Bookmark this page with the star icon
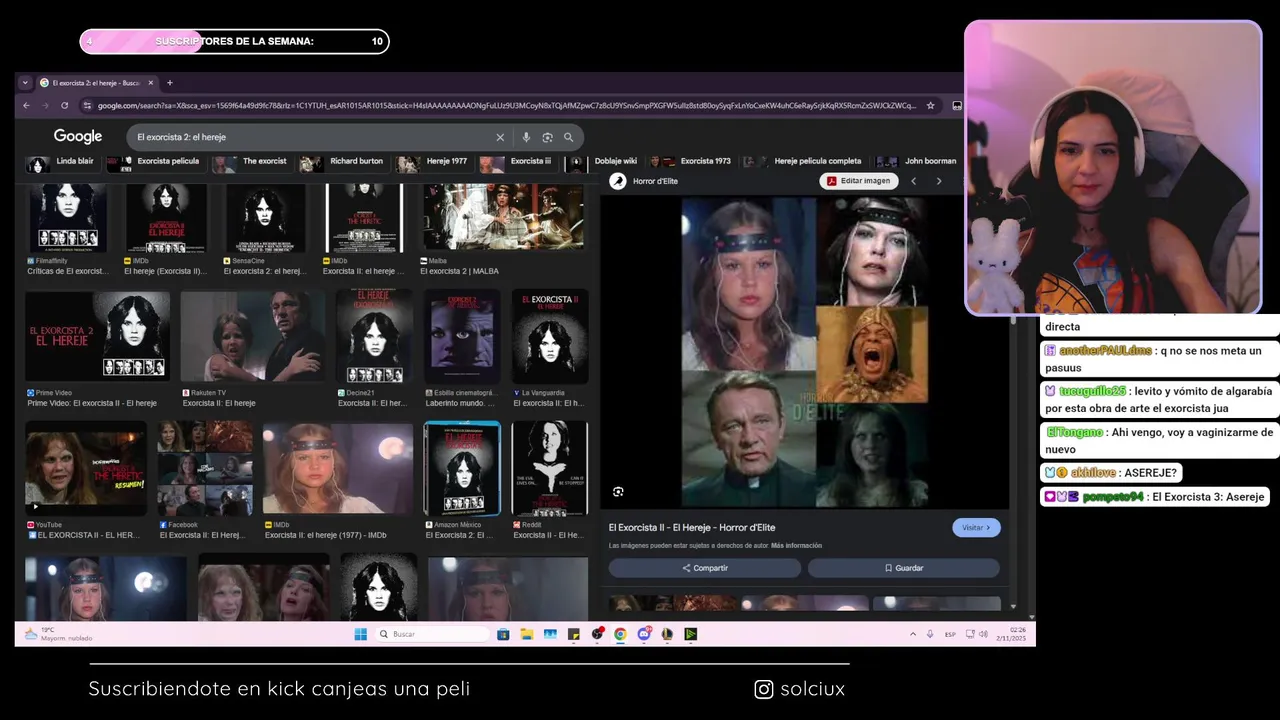 [x=930, y=105]
